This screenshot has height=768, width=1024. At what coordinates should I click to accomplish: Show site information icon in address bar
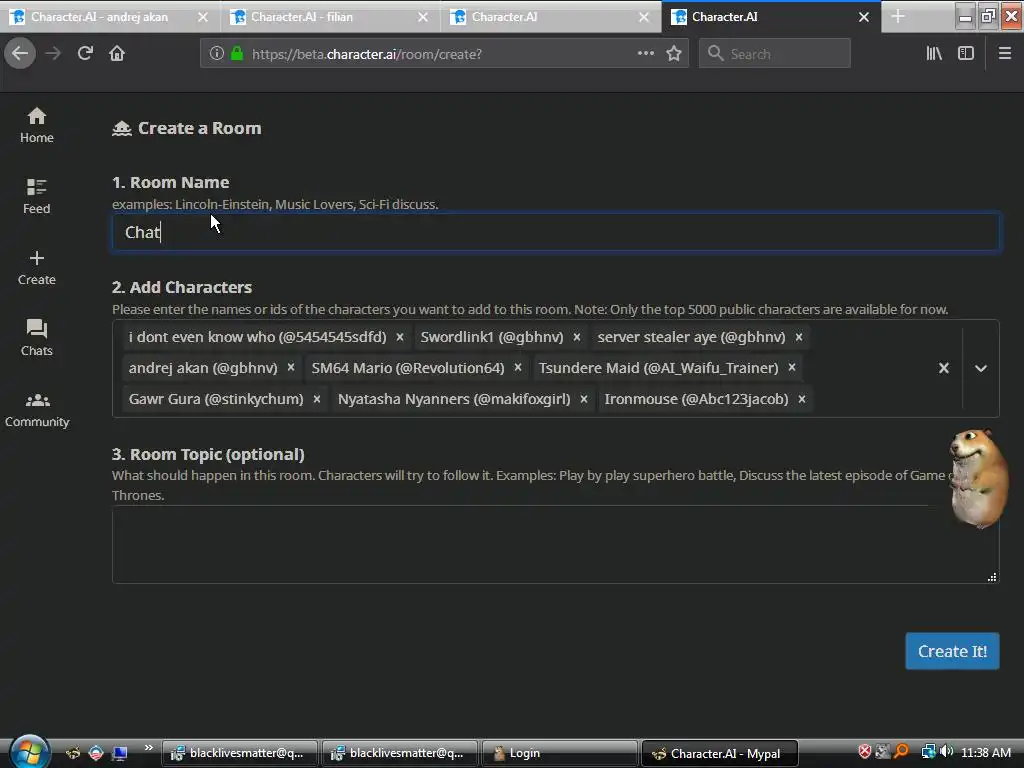pyautogui.click(x=217, y=54)
